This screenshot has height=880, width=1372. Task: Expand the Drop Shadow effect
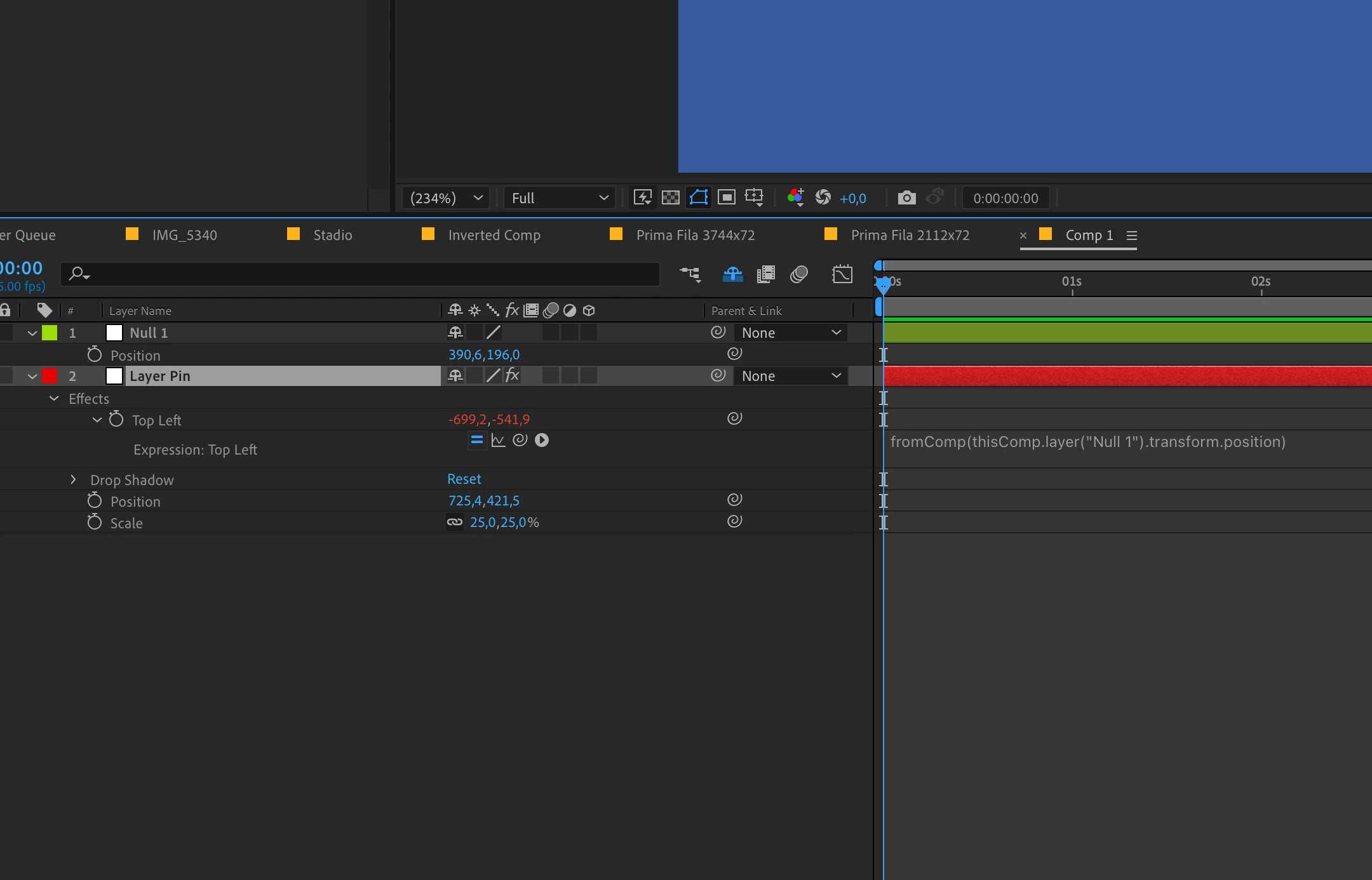tap(73, 479)
